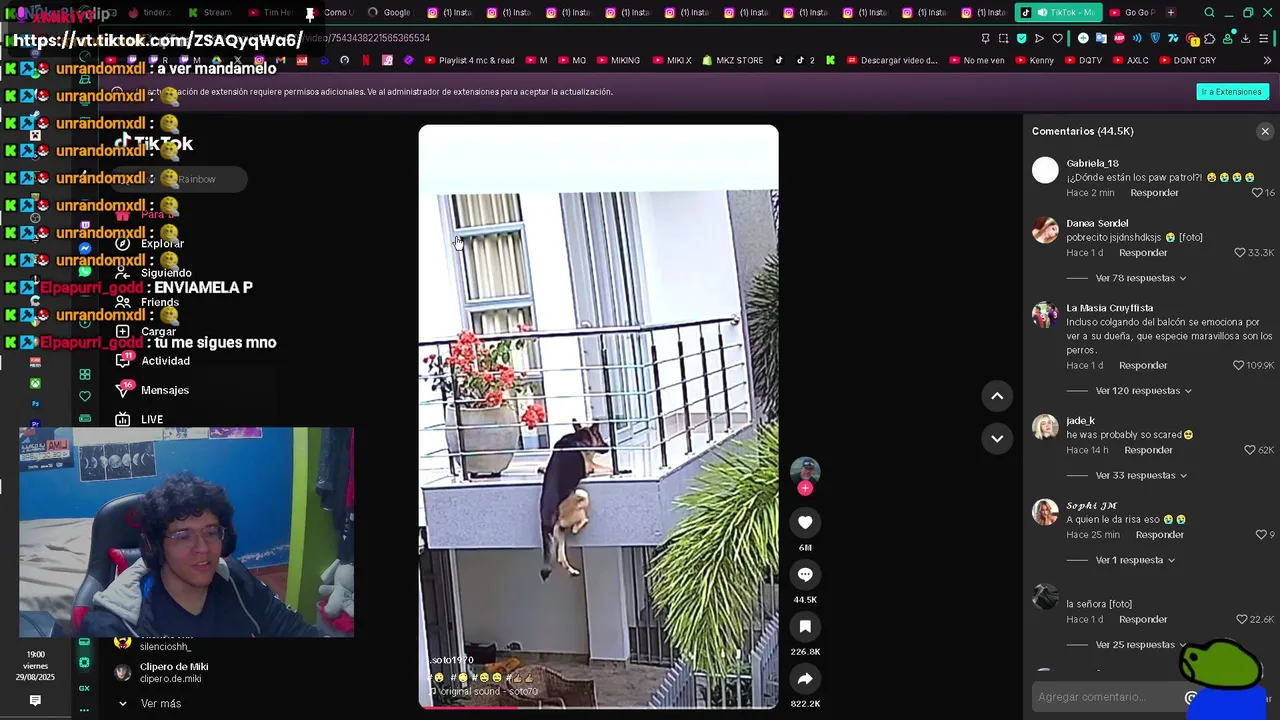Save video with the bookmark icon

click(x=805, y=626)
